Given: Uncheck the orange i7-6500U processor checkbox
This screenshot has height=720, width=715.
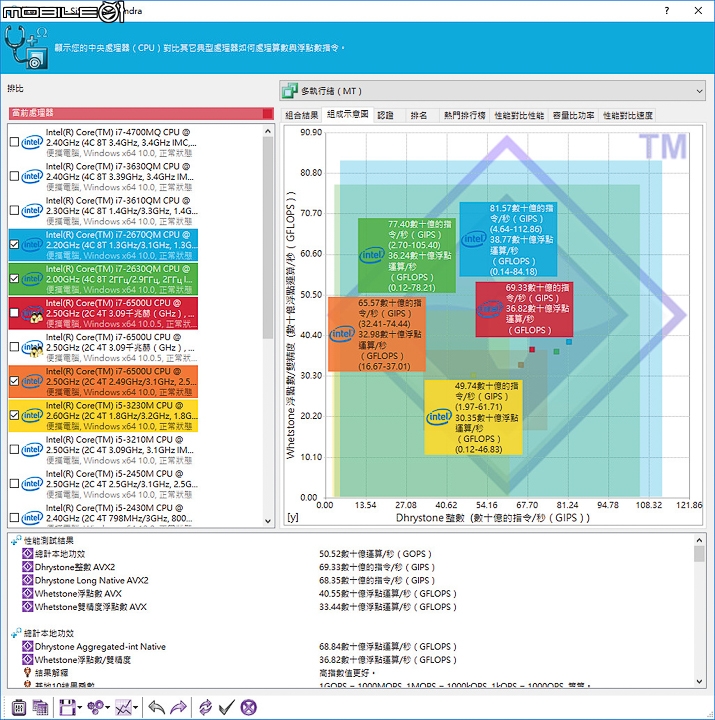Looking at the screenshot, I should 14,381.
